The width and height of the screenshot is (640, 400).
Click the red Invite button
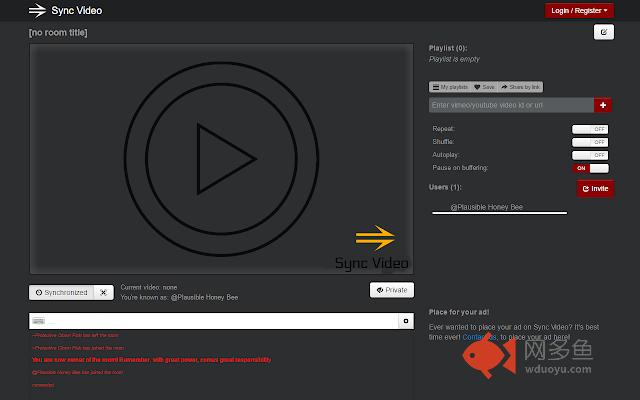pos(595,188)
